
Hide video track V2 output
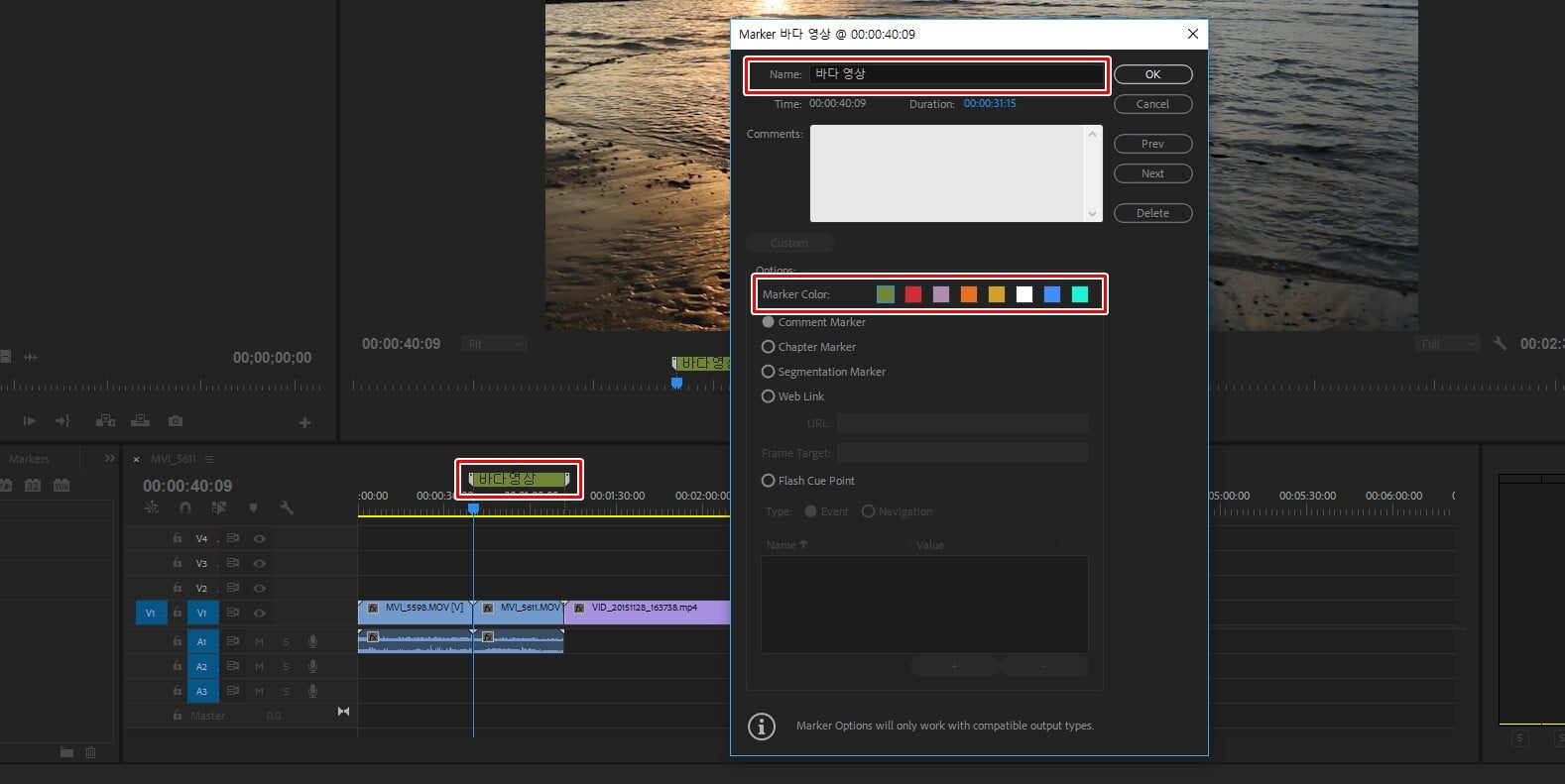(x=259, y=588)
